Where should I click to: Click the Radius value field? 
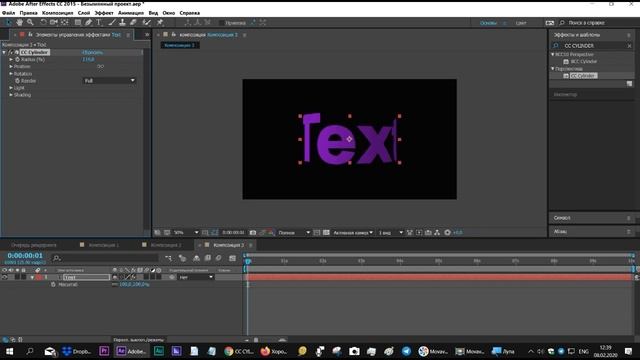coord(88,60)
